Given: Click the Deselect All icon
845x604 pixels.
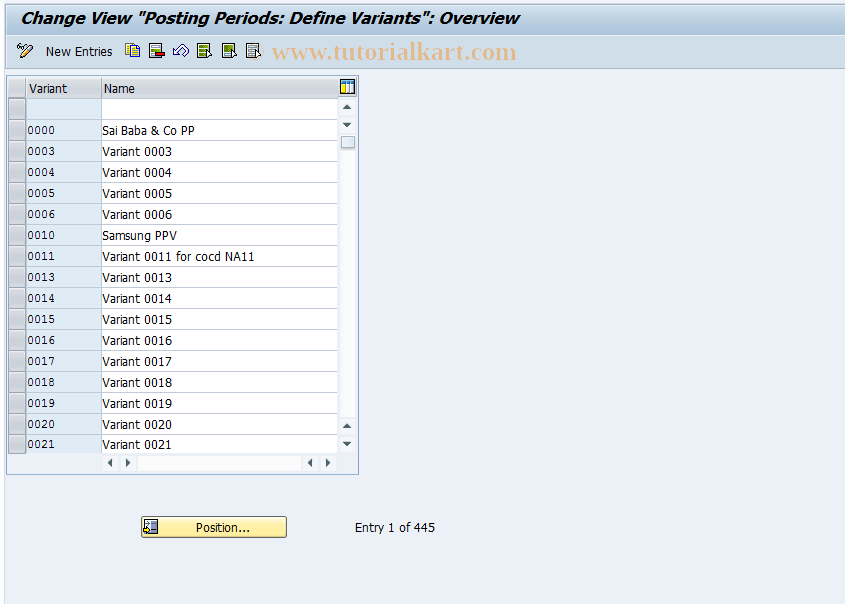Looking at the screenshot, I should 252,50.
